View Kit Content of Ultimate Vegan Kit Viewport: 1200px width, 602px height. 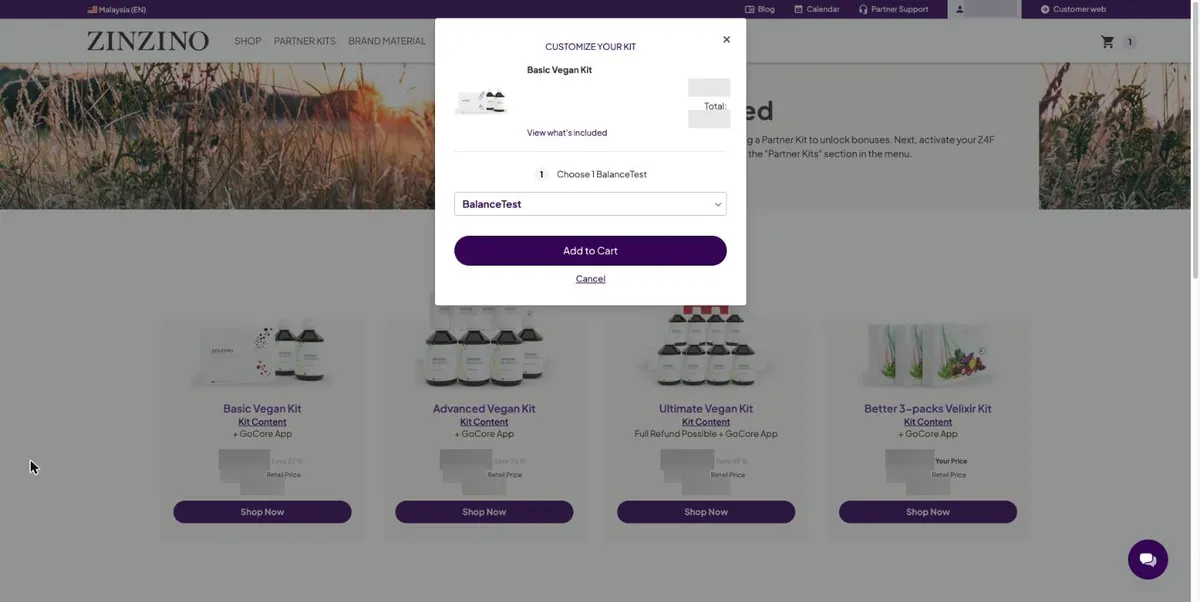coord(706,422)
